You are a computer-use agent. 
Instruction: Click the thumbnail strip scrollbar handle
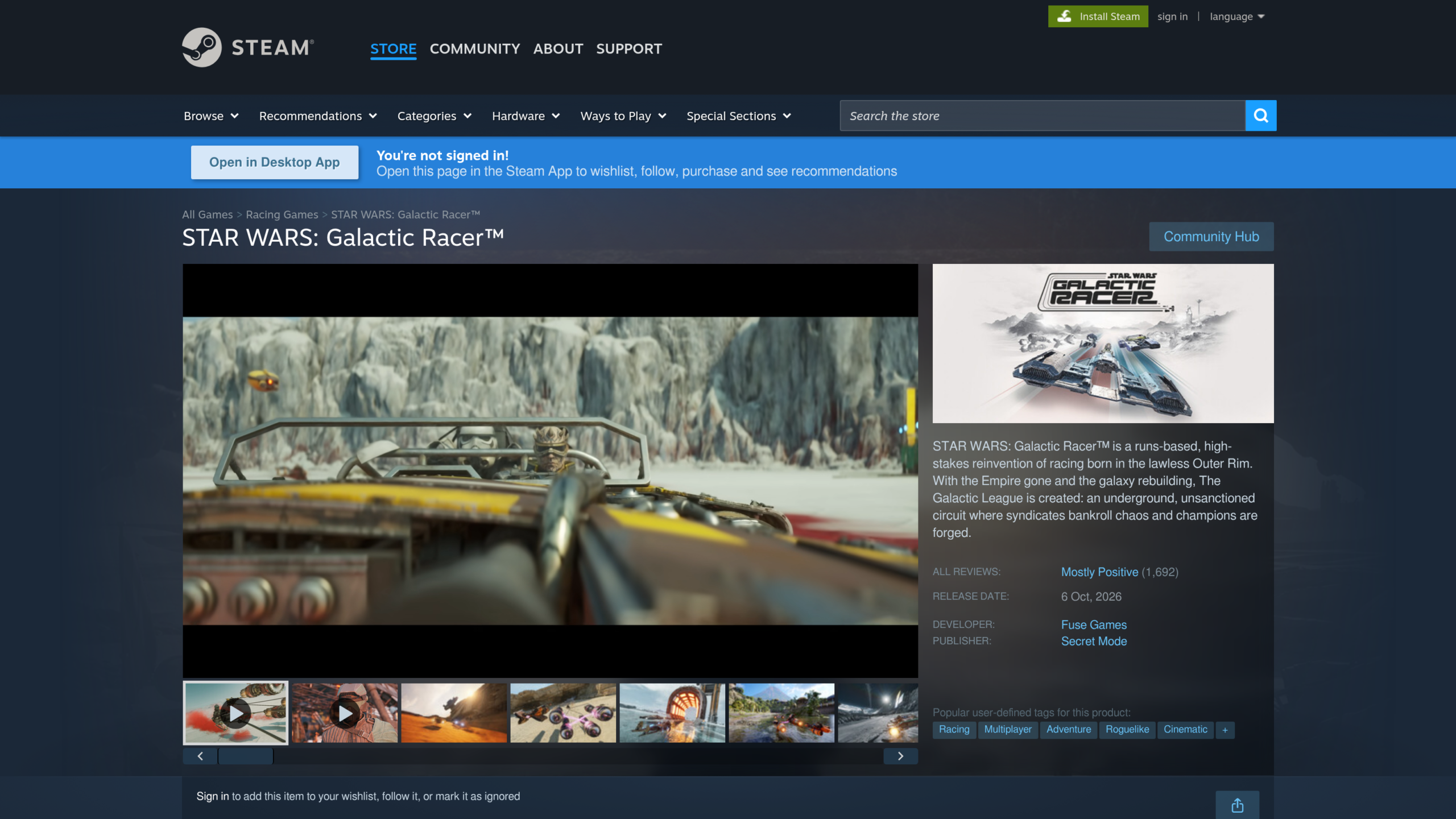246,756
